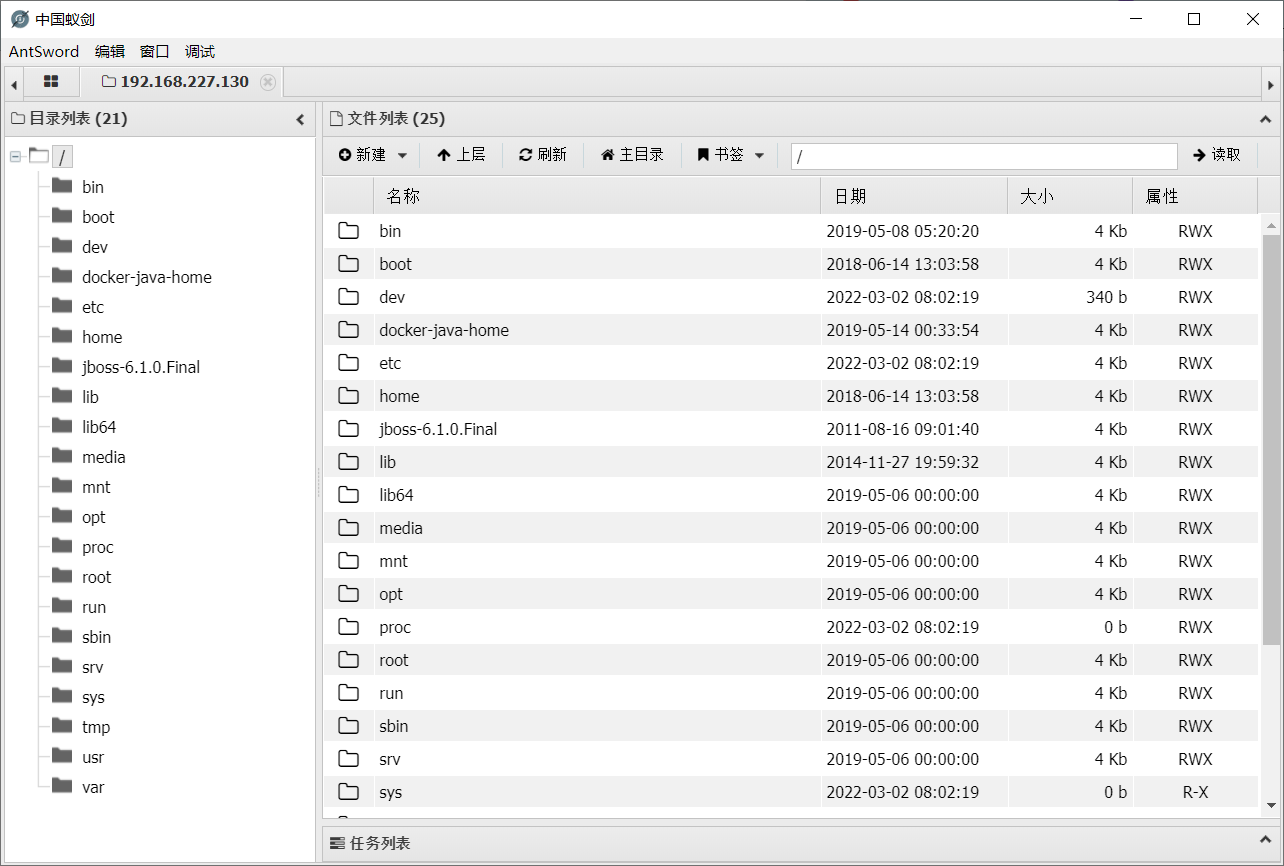Click the folder icon of run row
This screenshot has width=1284, height=866.
[x=348, y=693]
